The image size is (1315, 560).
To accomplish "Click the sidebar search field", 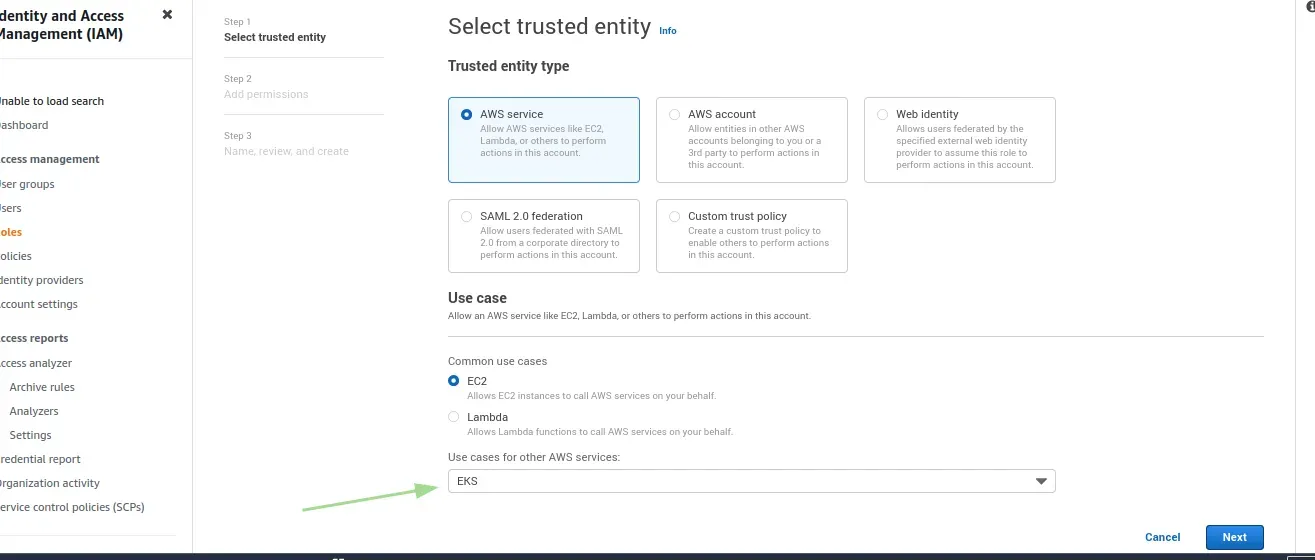I will click(x=50, y=101).
